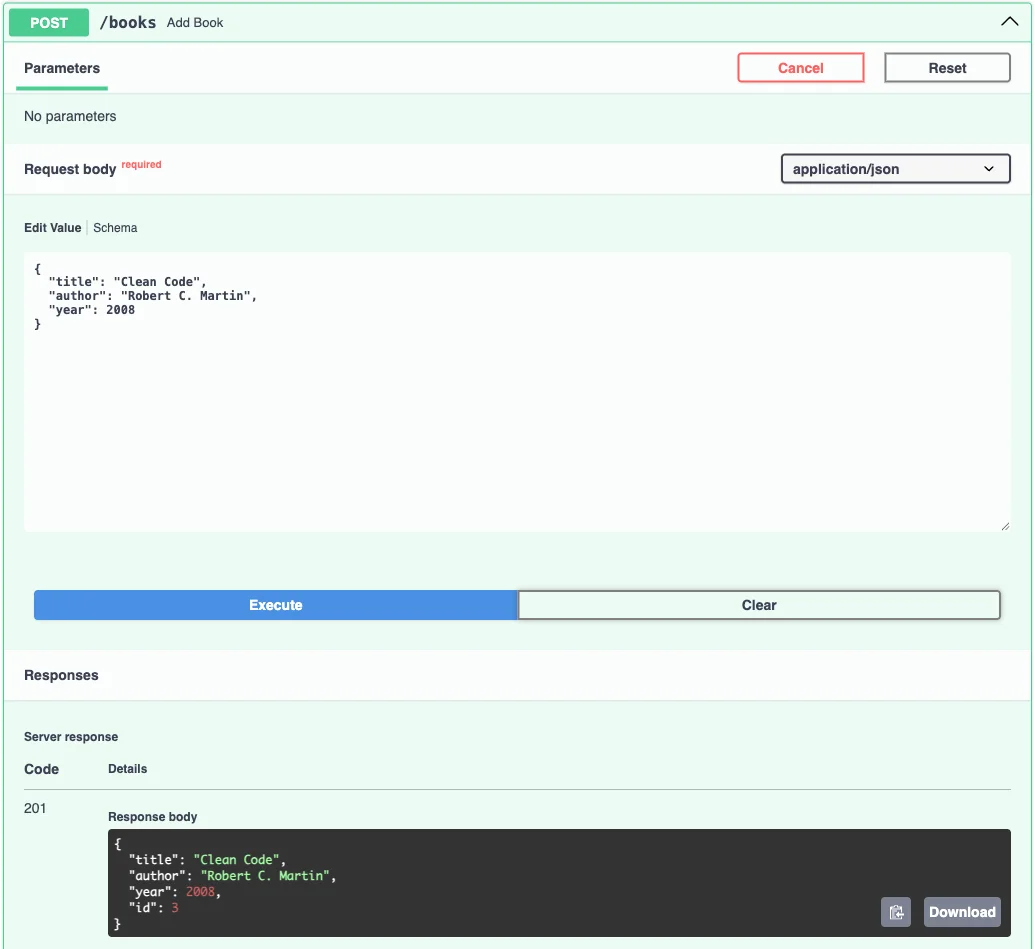The width and height of the screenshot is (1035, 949).
Task: Click the "Response body" label
Action: [x=152, y=816]
